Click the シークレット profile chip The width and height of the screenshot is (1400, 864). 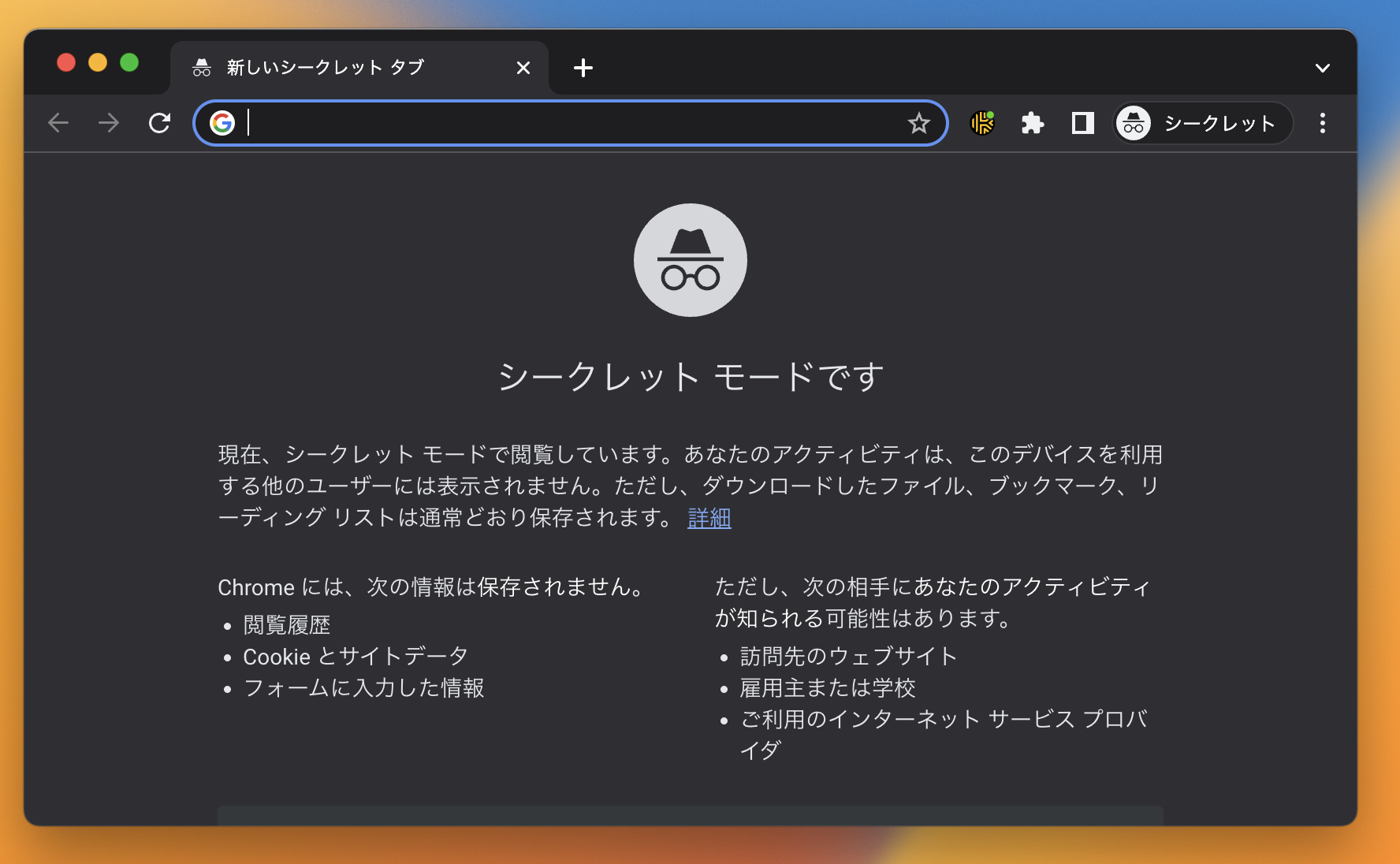[x=1202, y=123]
